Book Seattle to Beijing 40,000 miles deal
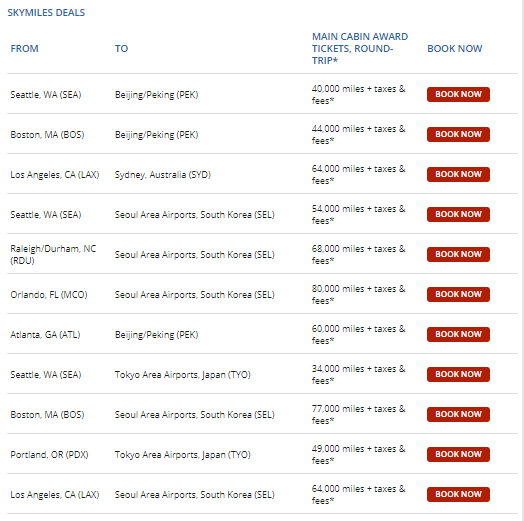The width and height of the screenshot is (524, 521). click(x=458, y=95)
